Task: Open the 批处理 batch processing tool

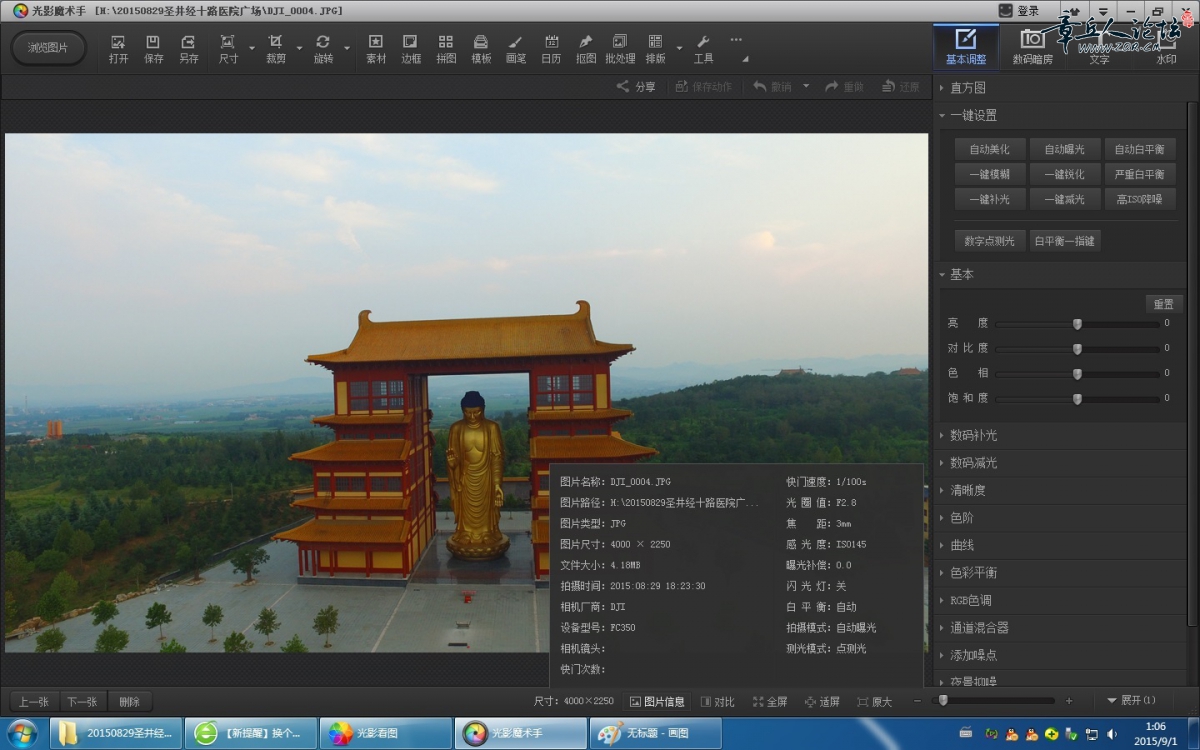Action: point(620,49)
